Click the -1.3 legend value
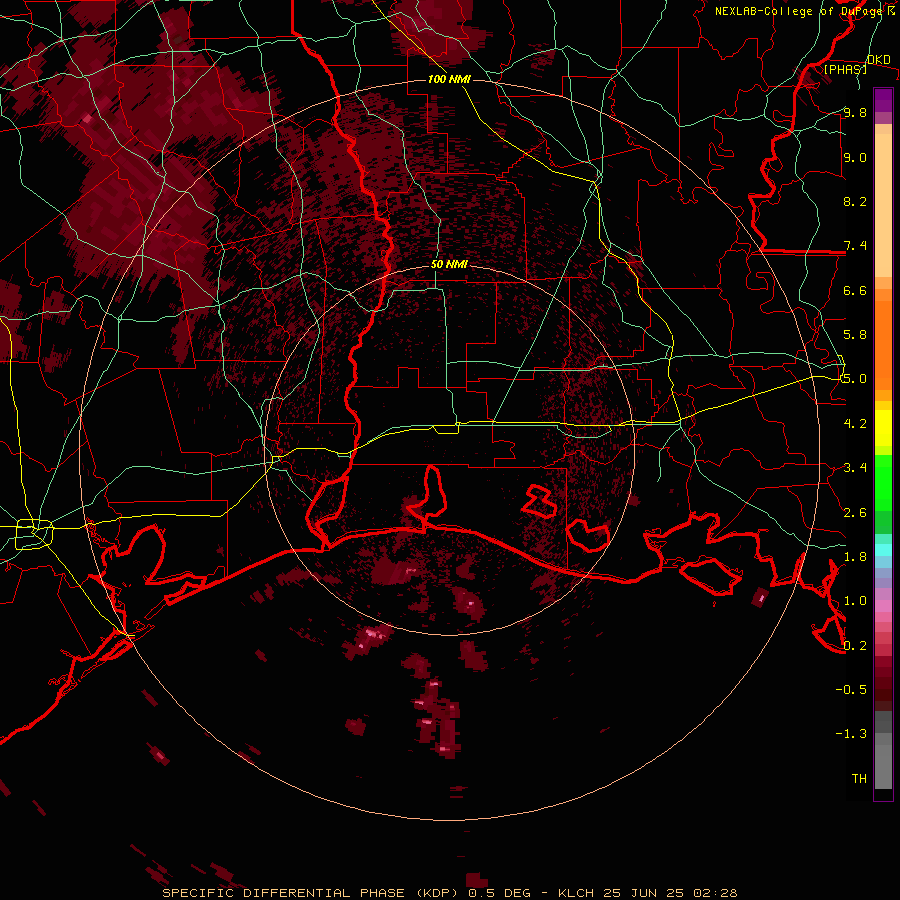The height and width of the screenshot is (900, 900). point(851,734)
